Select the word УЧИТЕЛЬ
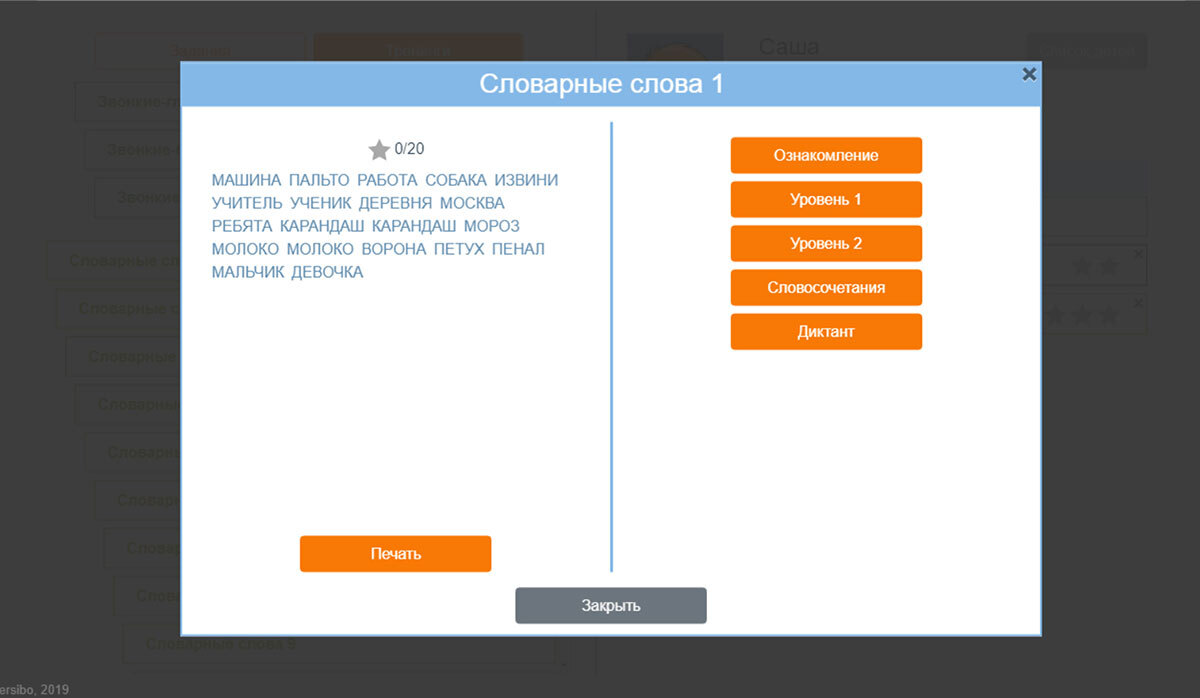 point(247,203)
